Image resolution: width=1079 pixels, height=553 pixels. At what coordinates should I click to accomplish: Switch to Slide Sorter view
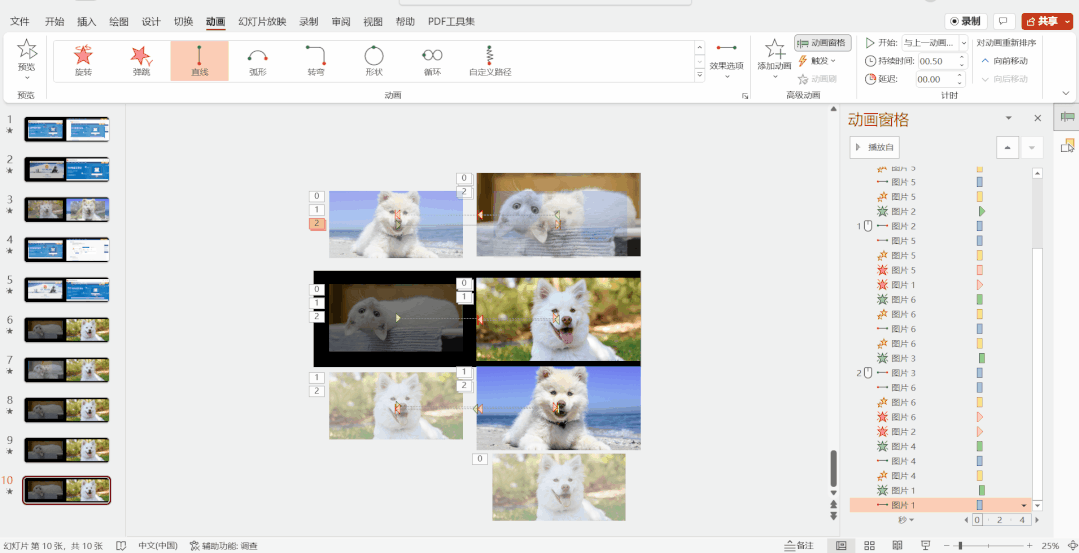[x=869, y=545]
